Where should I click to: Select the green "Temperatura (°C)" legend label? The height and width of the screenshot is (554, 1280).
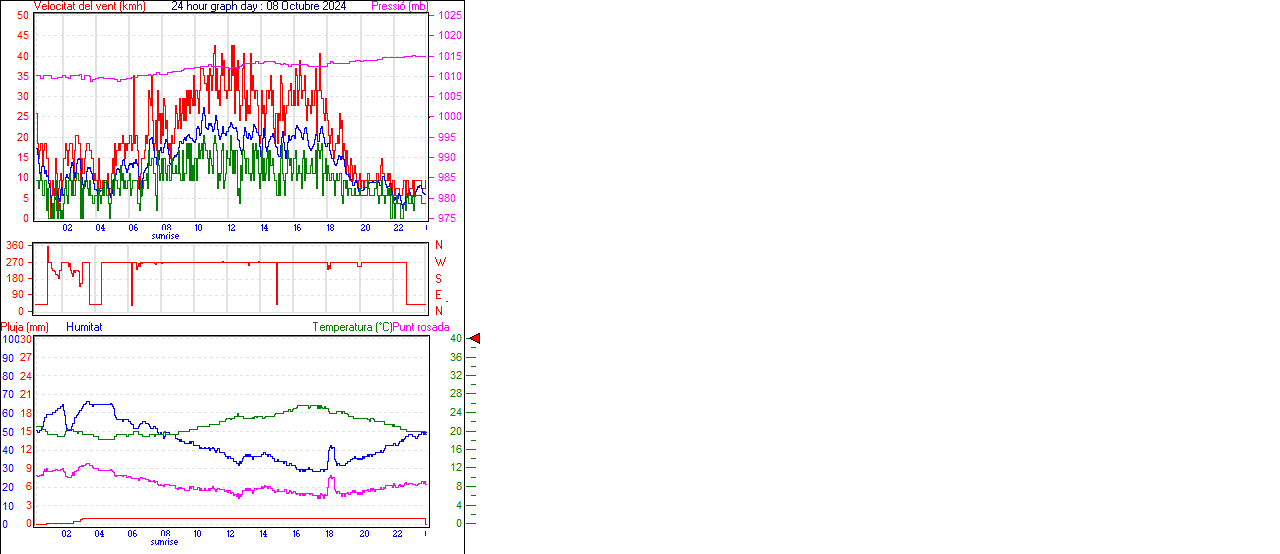coord(352,327)
